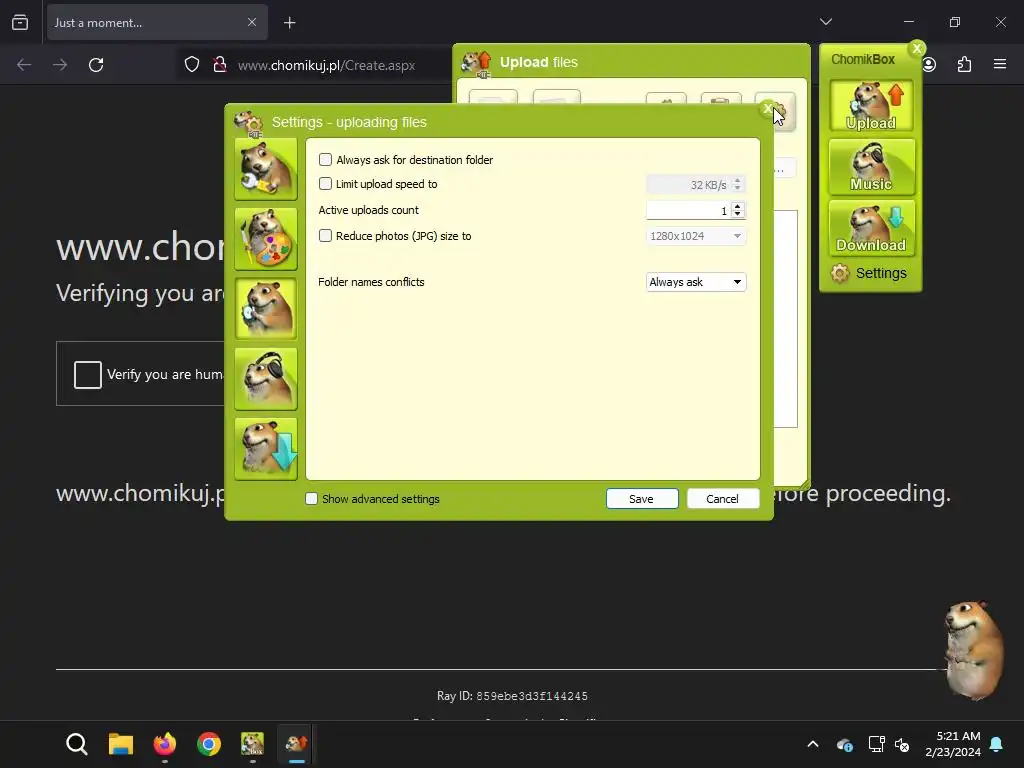Click the Settings dialog title hamster icon
Screen dimensions: 1024x768
coord(249,123)
